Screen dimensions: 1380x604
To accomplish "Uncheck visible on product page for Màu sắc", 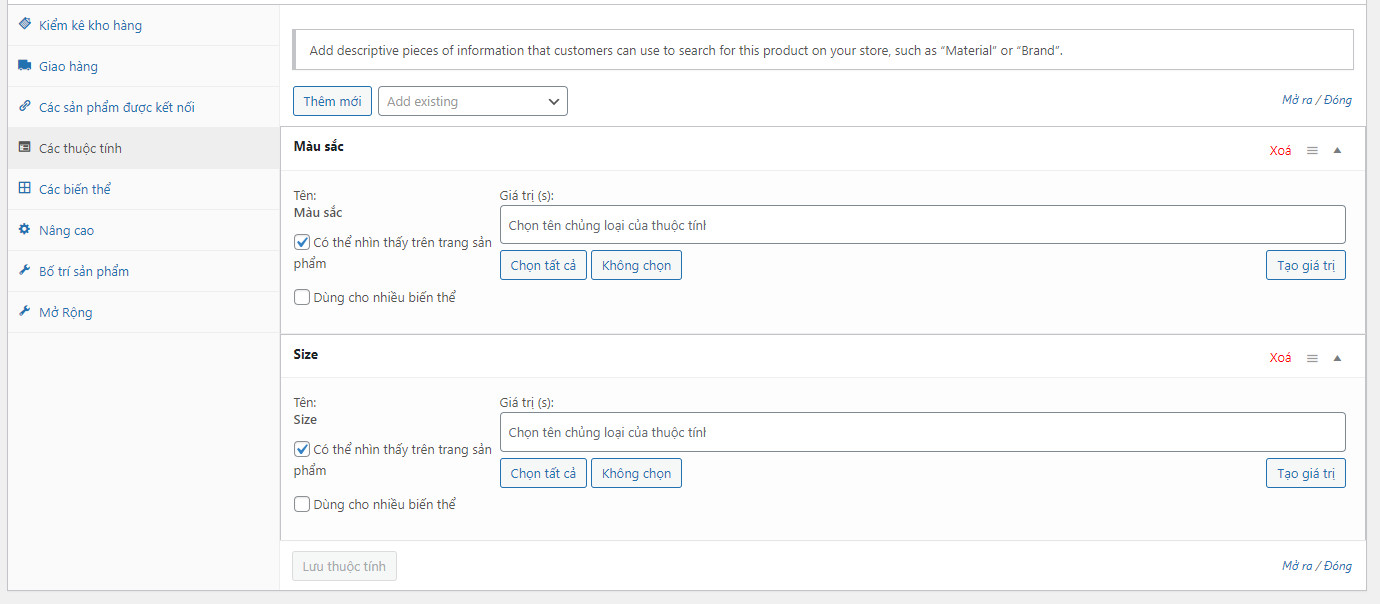I will pos(302,242).
